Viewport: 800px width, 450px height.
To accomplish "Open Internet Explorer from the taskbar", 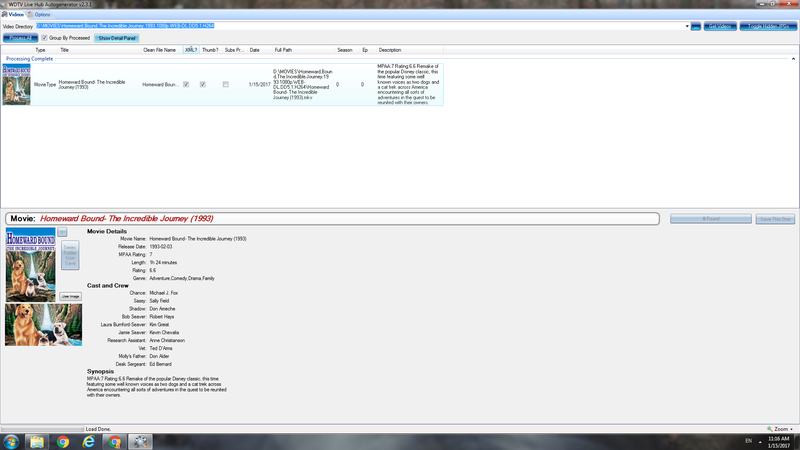I will (89, 442).
